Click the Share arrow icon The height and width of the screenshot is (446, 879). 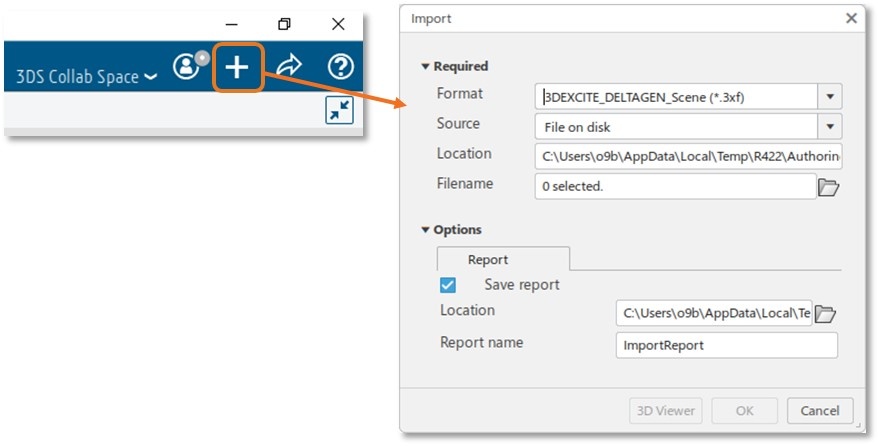click(289, 67)
